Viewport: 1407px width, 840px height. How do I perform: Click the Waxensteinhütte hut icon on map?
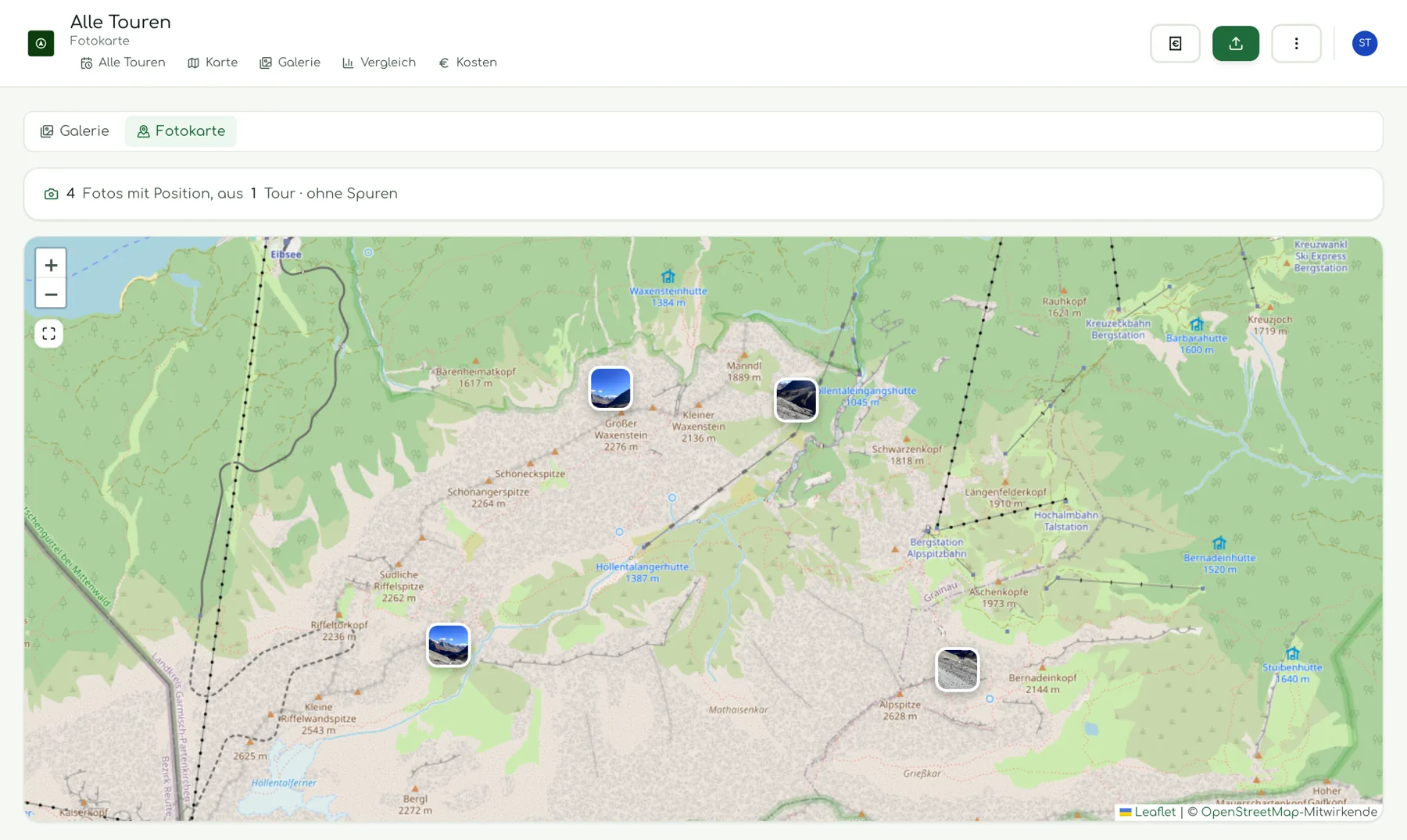668,277
